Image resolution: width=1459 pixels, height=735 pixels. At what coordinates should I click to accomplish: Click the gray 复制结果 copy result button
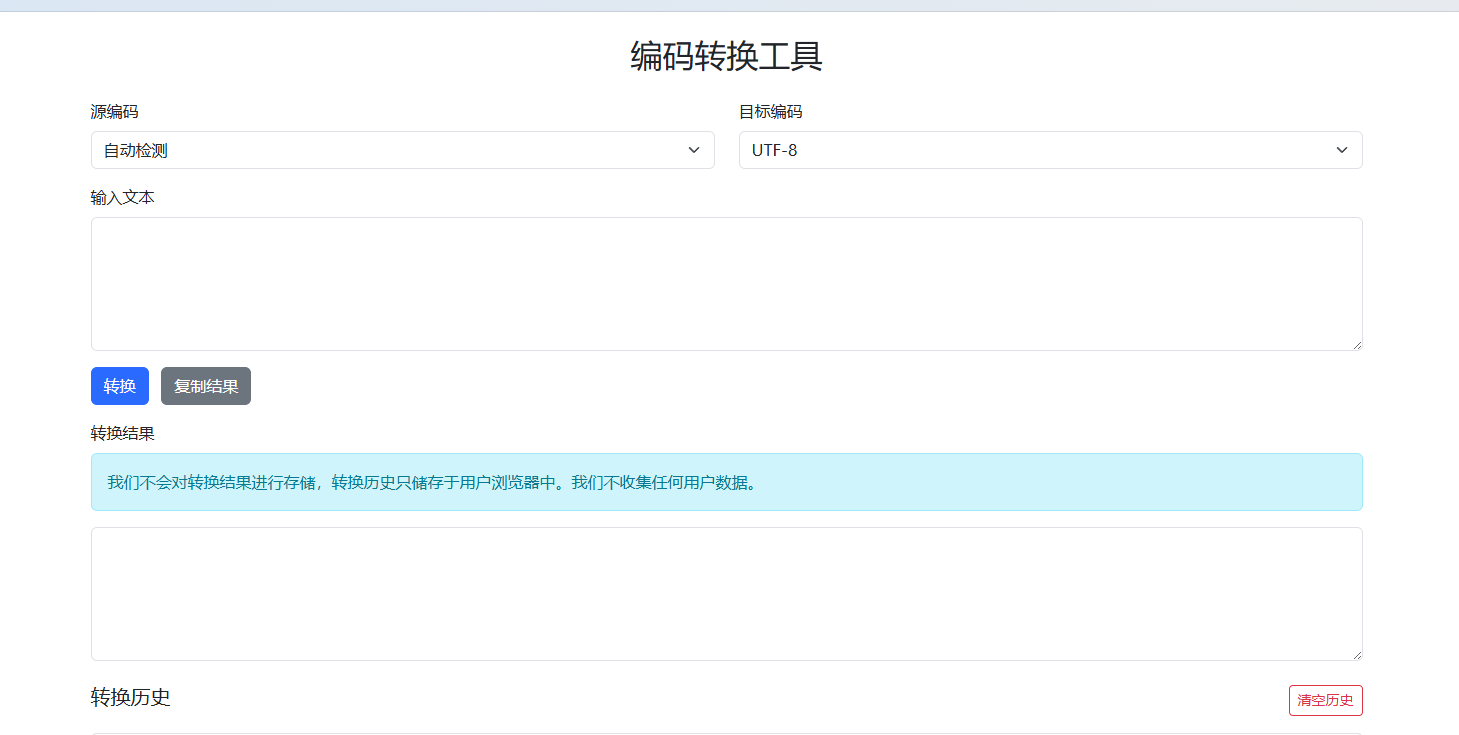[205, 386]
